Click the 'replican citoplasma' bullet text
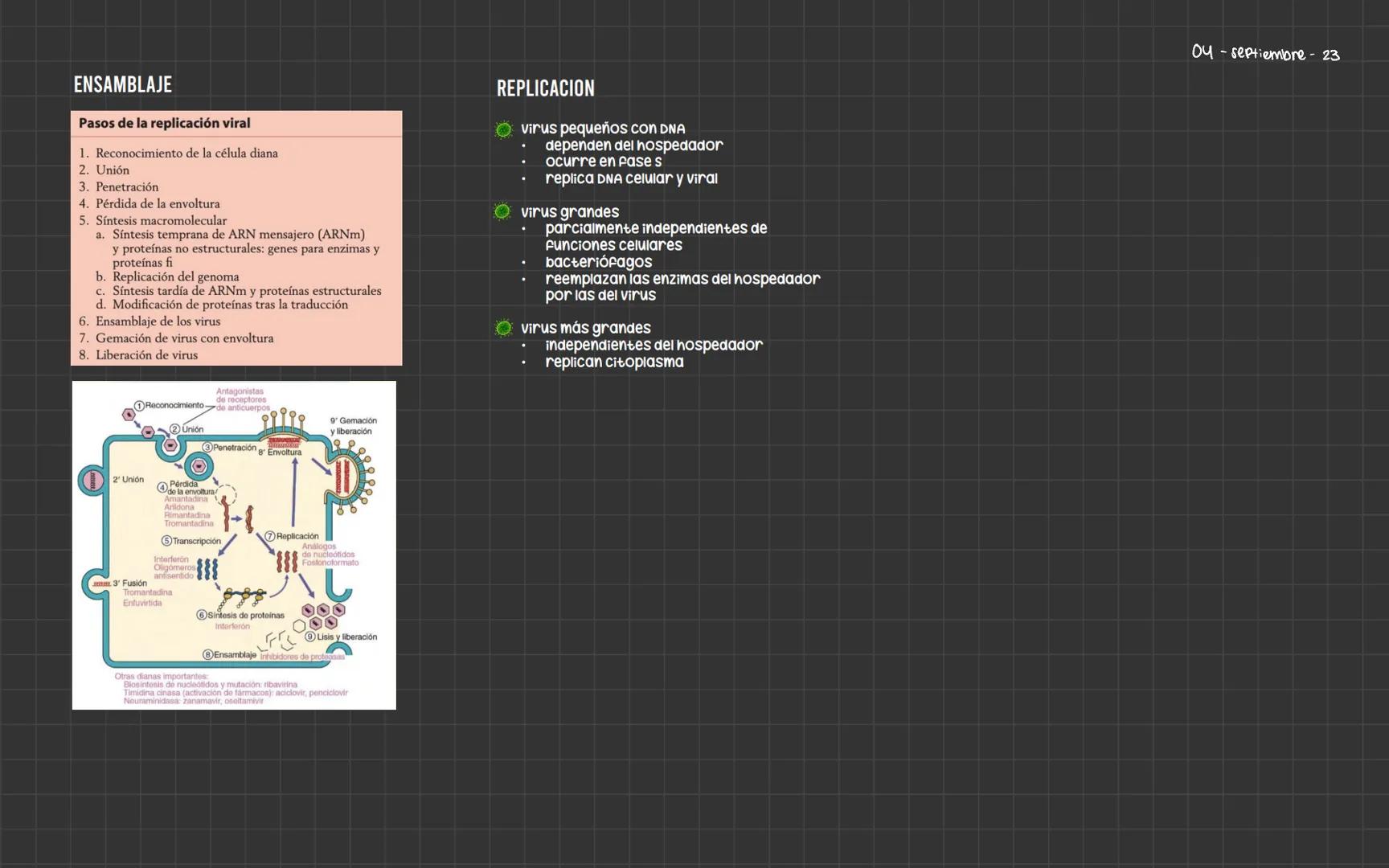Viewport: 1389px width, 868px height. pyautogui.click(x=614, y=362)
